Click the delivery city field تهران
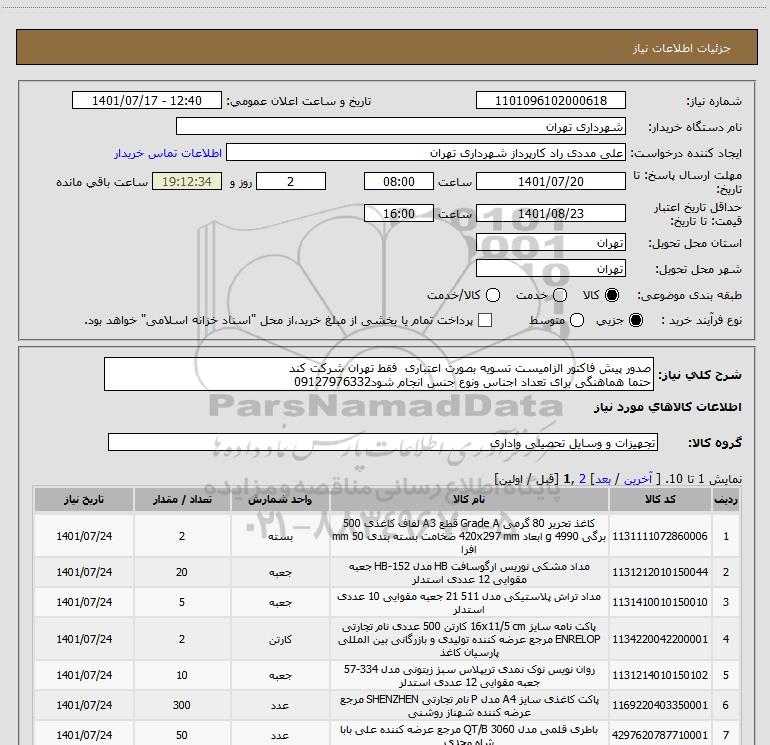Image resolution: width=770 pixels, height=745 pixels. point(550,268)
